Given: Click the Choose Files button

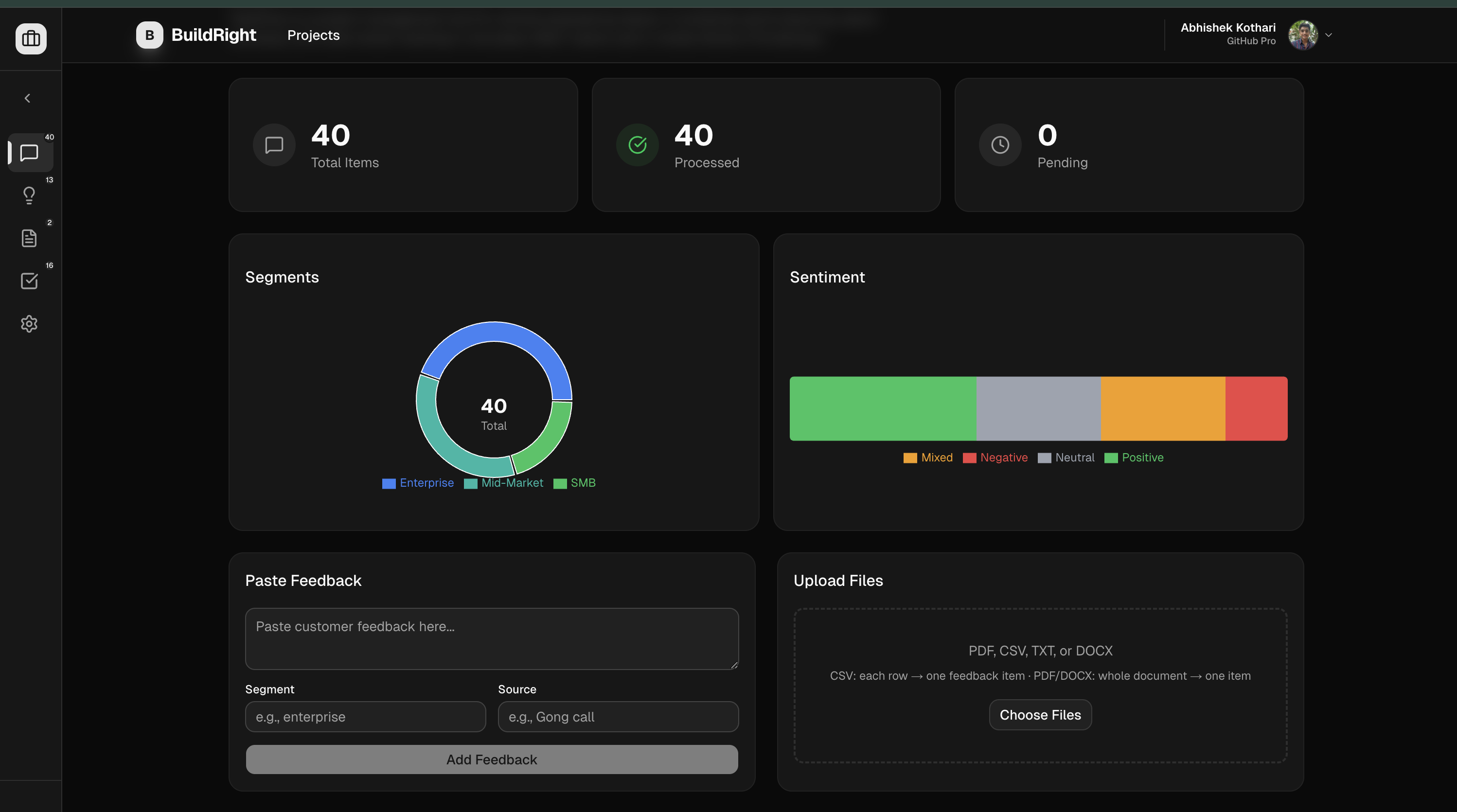Looking at the screenshot, I should (1040, 715).
